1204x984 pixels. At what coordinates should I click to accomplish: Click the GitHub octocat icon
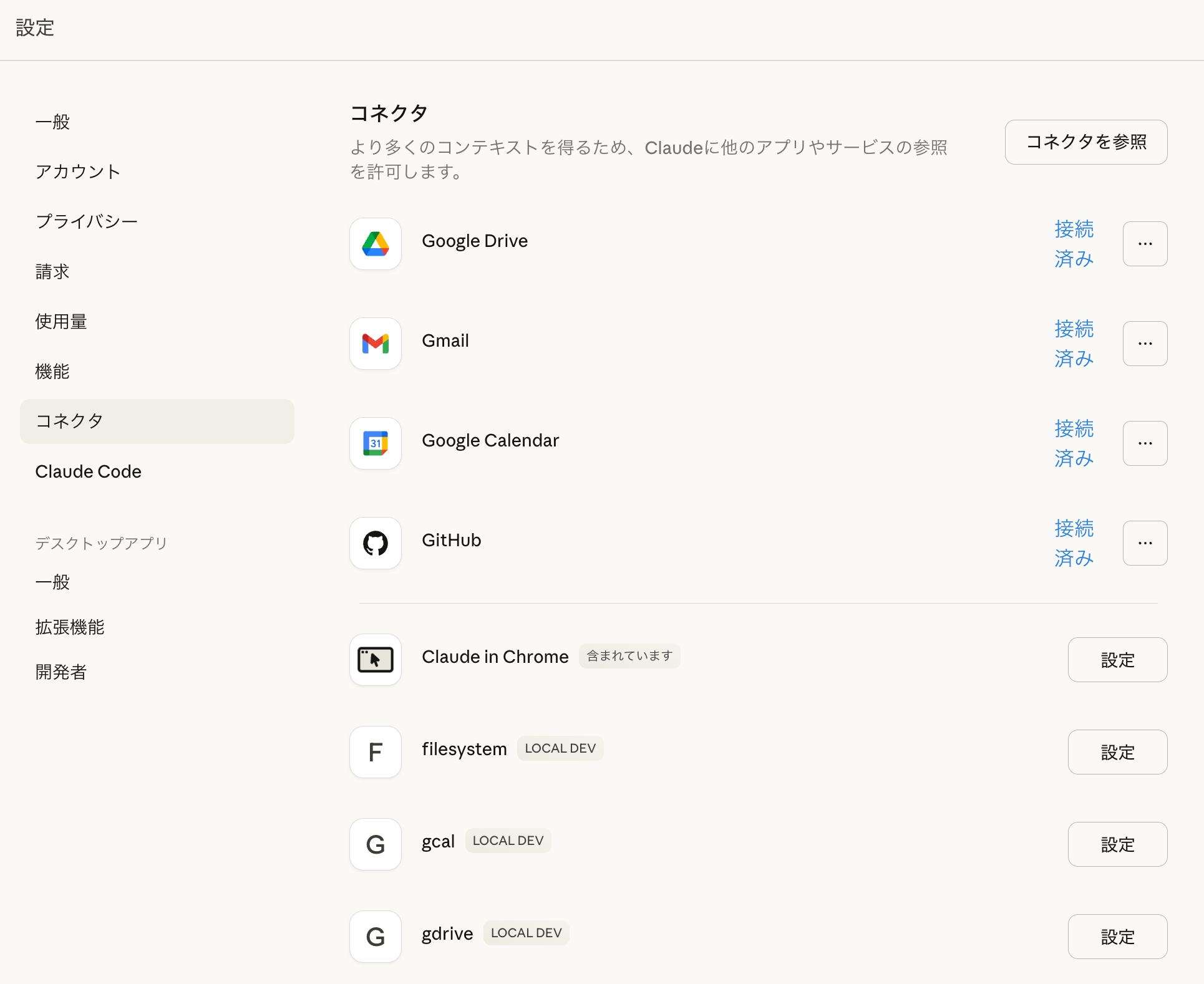(x=376, y=543)
